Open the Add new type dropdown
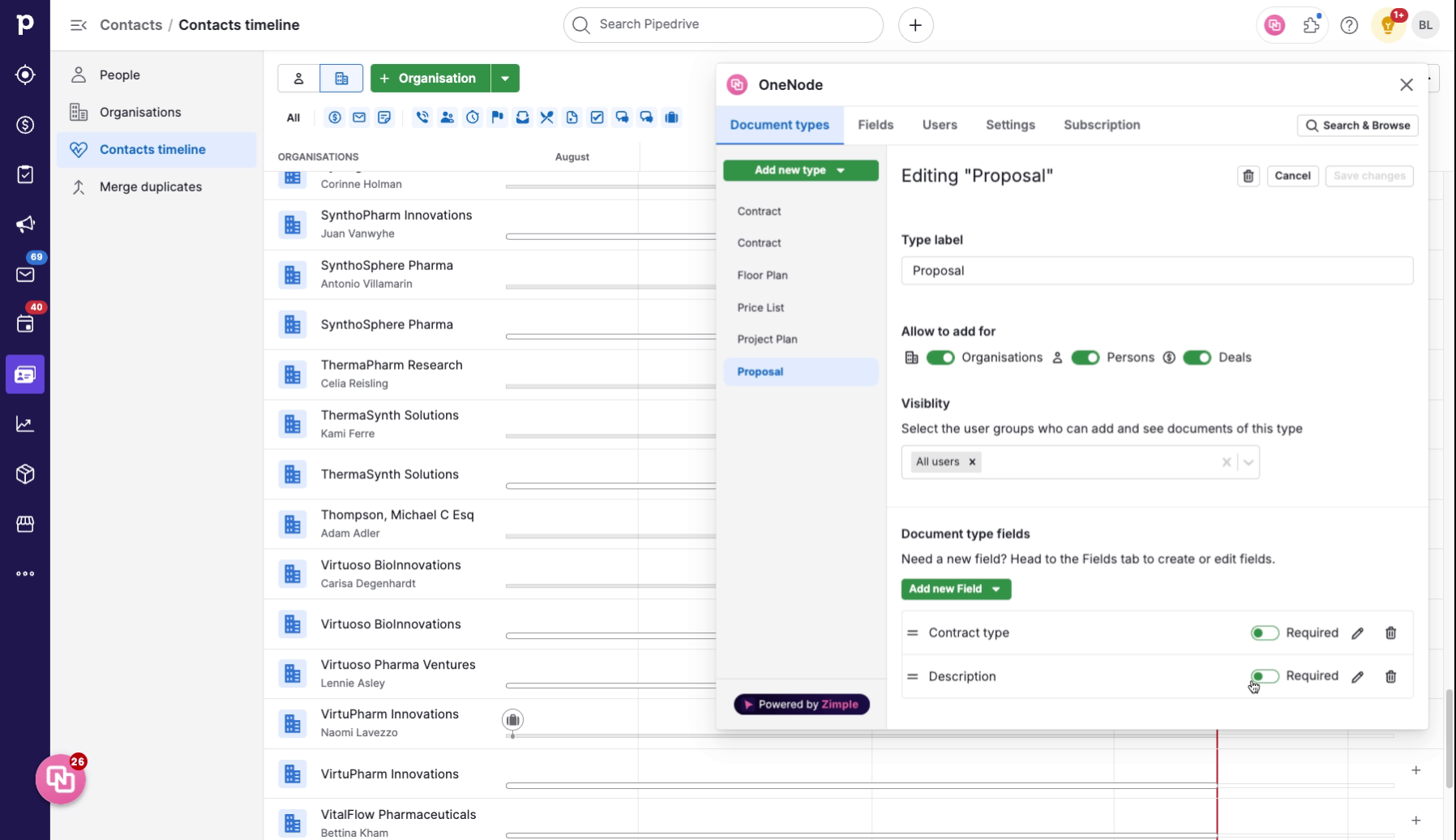This screenshot has width=1456, height=840. 801,170
